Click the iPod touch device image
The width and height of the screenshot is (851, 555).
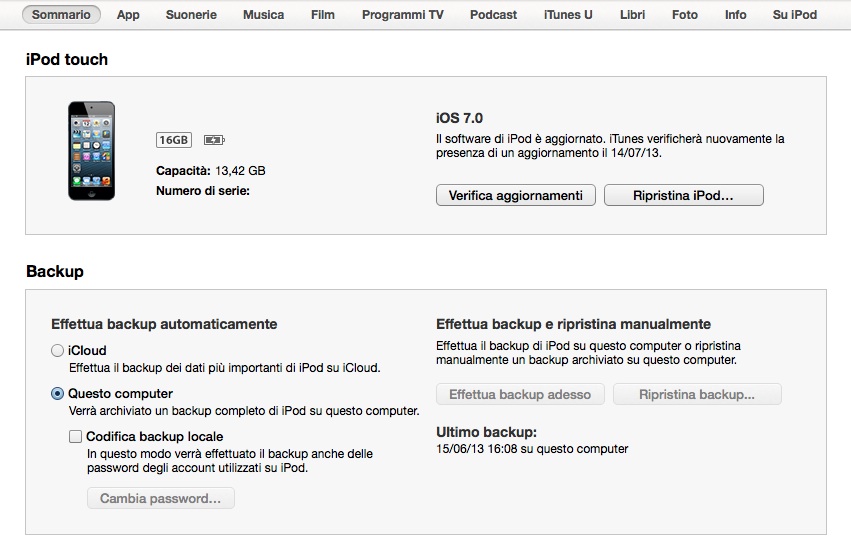click(91, 150)
